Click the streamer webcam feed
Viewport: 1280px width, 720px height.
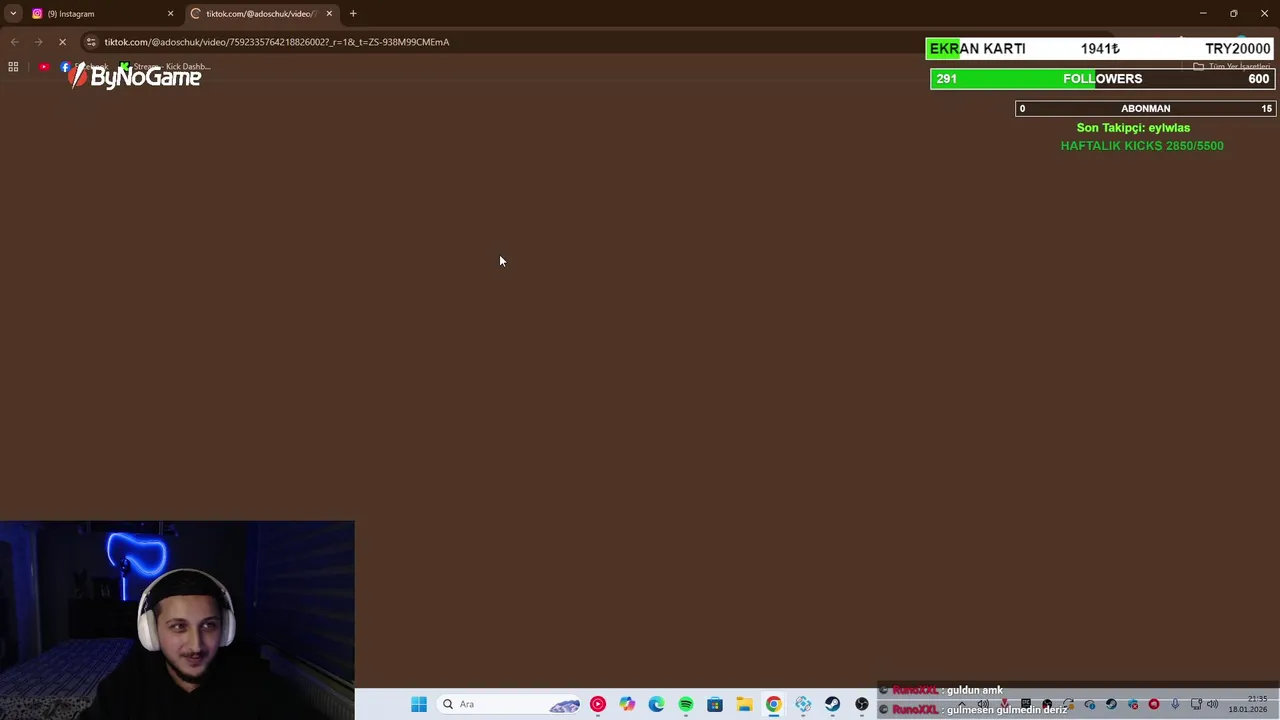[177, 620]
